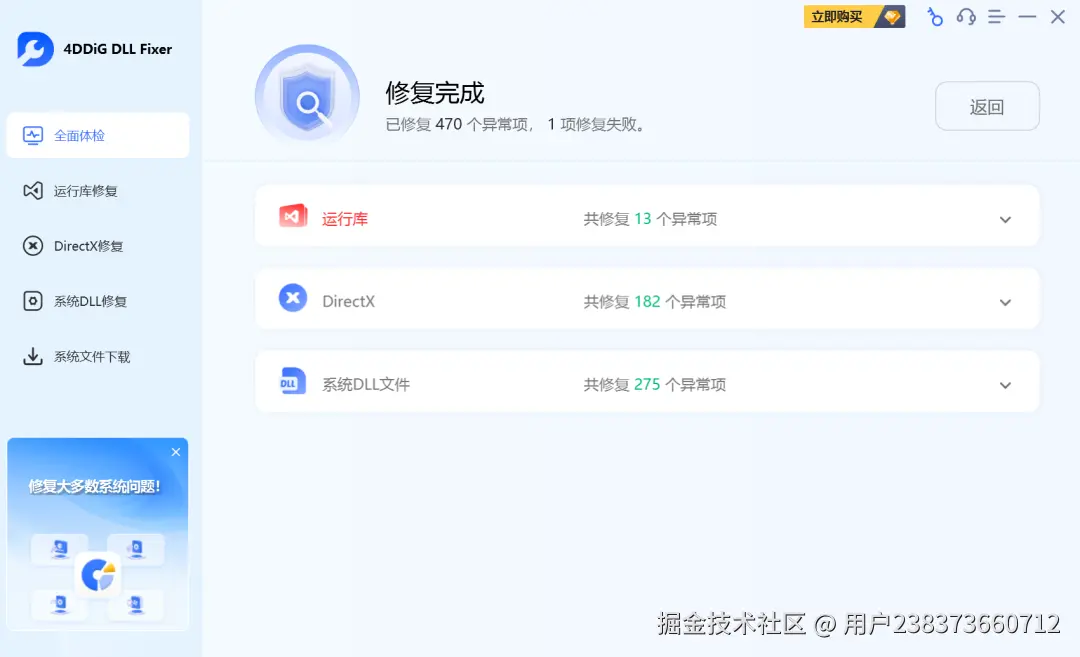
Task: Click the 共修复 275 个异常项 text
Action: (x=655, y=384)
